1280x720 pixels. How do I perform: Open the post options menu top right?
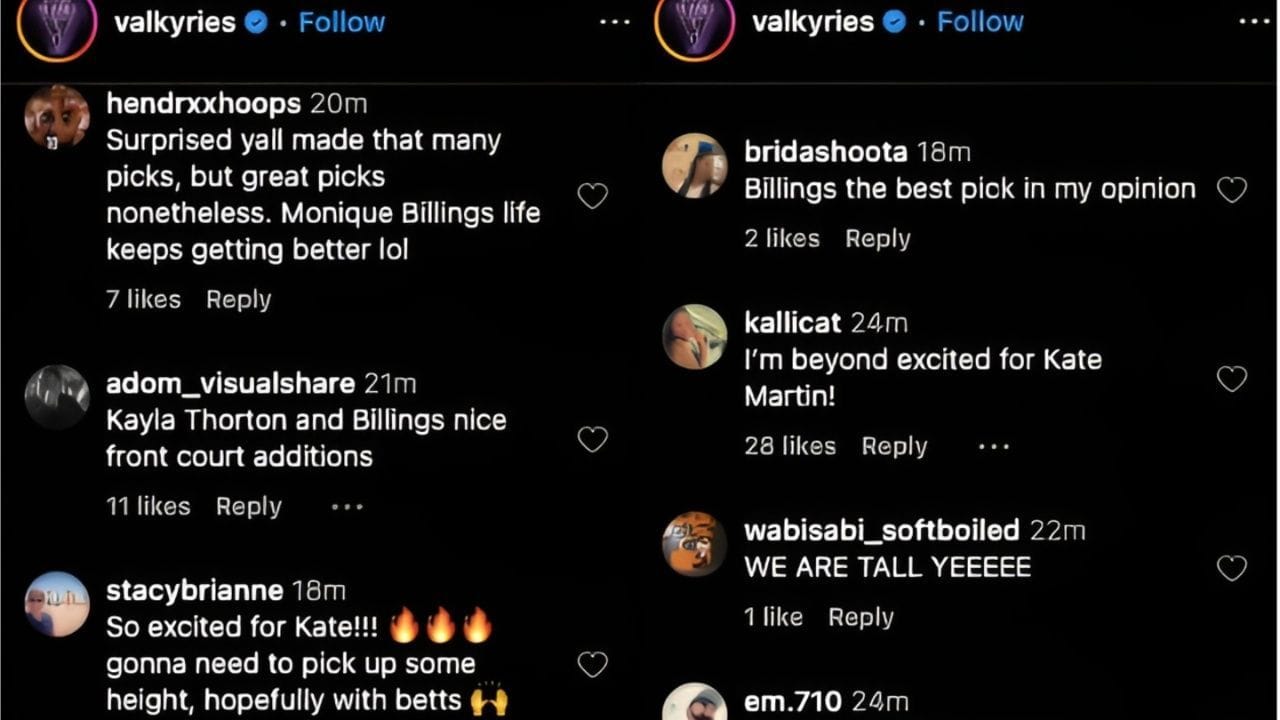[1256, 22]
